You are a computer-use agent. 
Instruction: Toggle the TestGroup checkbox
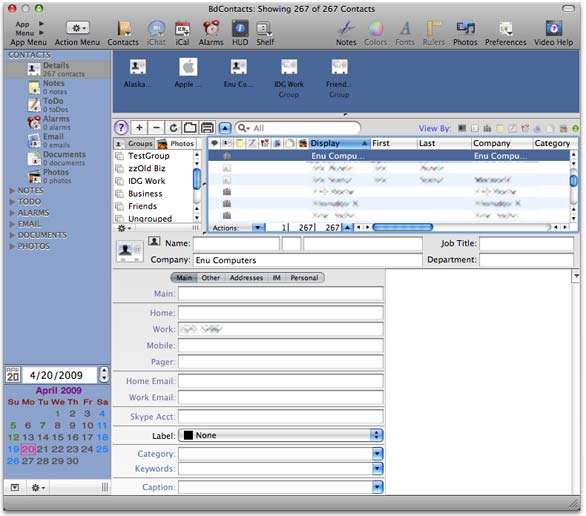[119, 156]
